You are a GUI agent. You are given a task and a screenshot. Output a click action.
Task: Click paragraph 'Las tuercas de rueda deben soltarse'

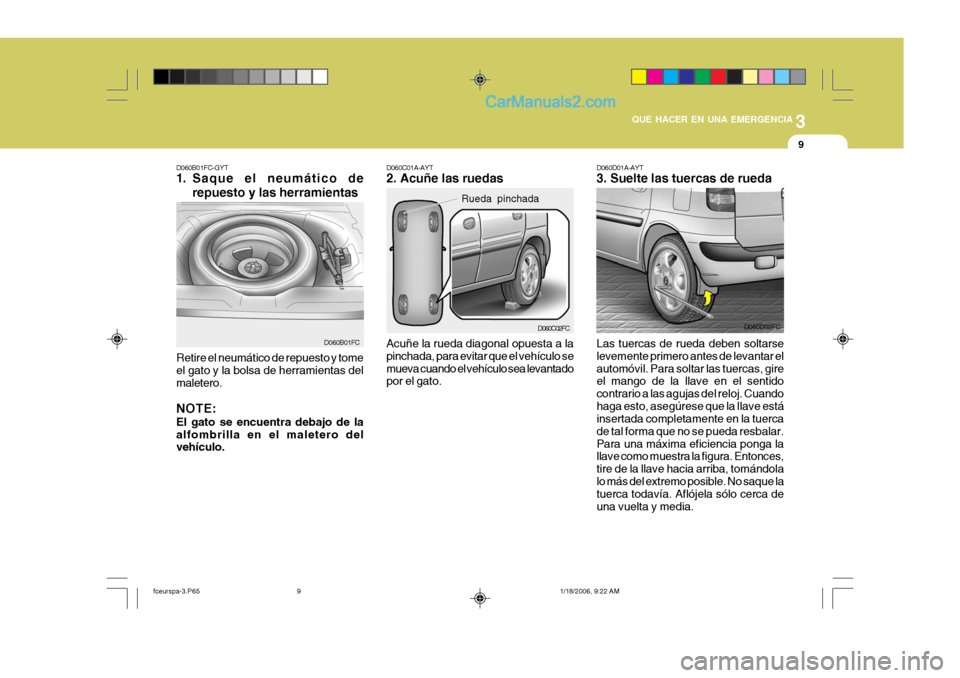click(690, 425)
